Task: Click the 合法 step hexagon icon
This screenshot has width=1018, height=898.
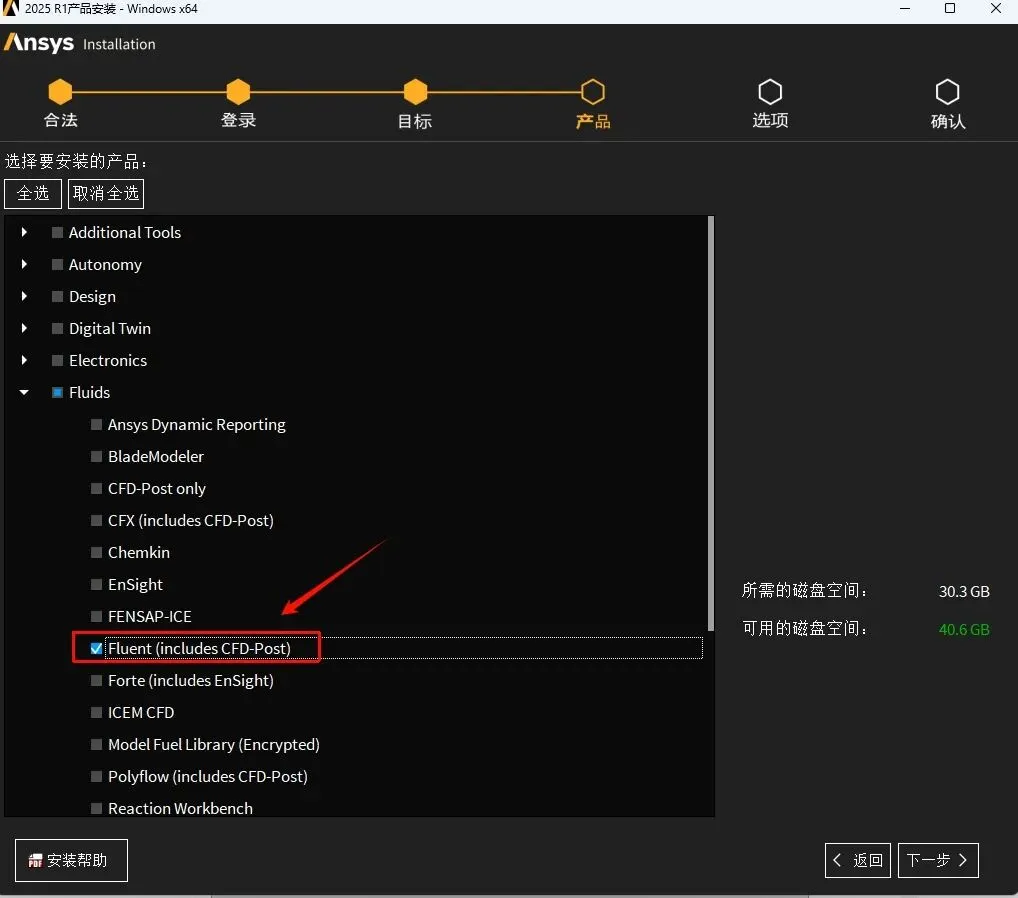Action: pos(60,92)
